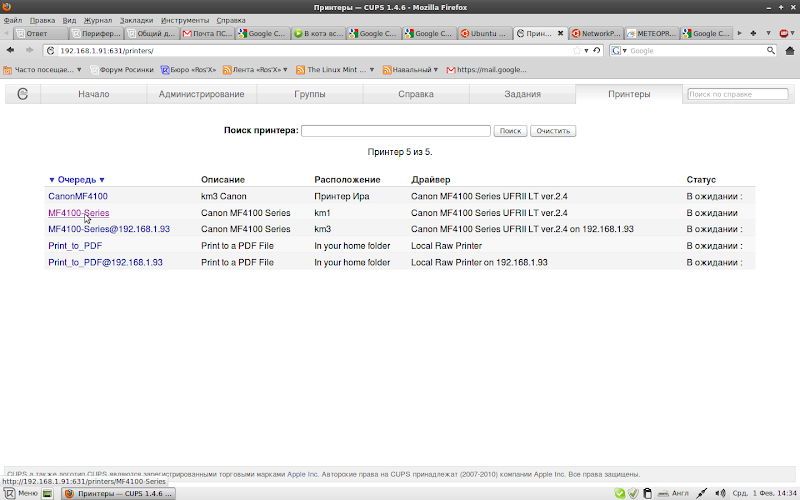Expand The Linux Mint feed bookmark
Screen dimensions: 800x500
pos(335,70)
